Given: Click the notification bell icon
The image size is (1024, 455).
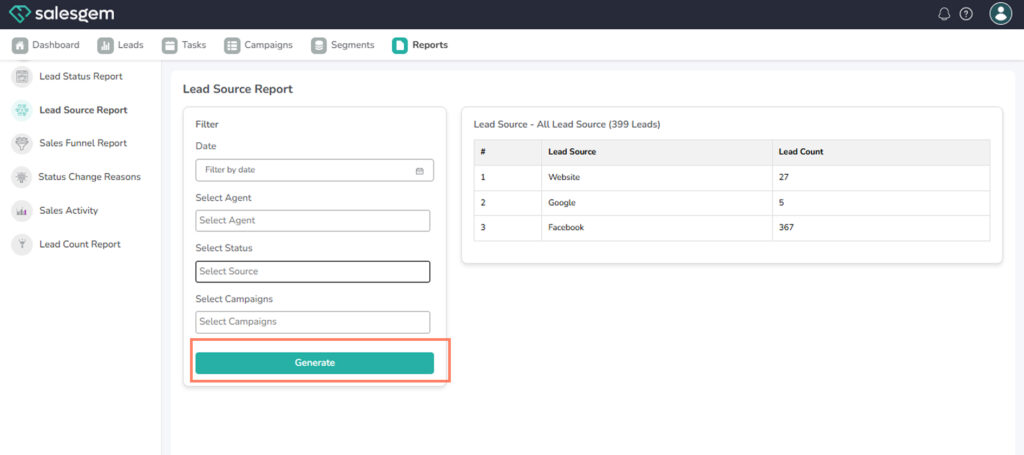Looking at the screenshot, I should click(x=944, y=14).
